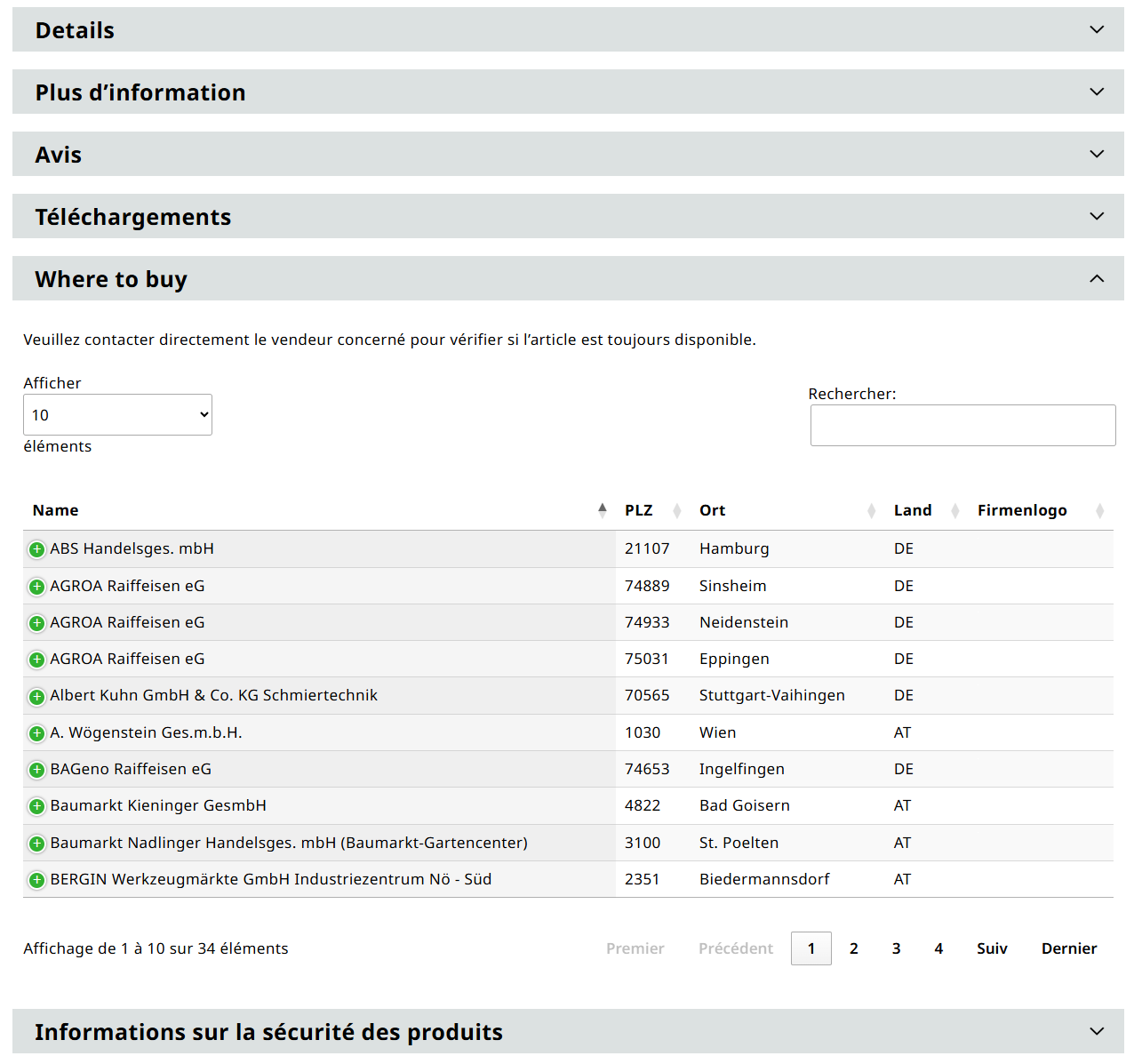The height and width of the screenshot is (1064, 1134).
Task: Expand the ABS Handelsges. mbH row details
Action: (36, 550)
